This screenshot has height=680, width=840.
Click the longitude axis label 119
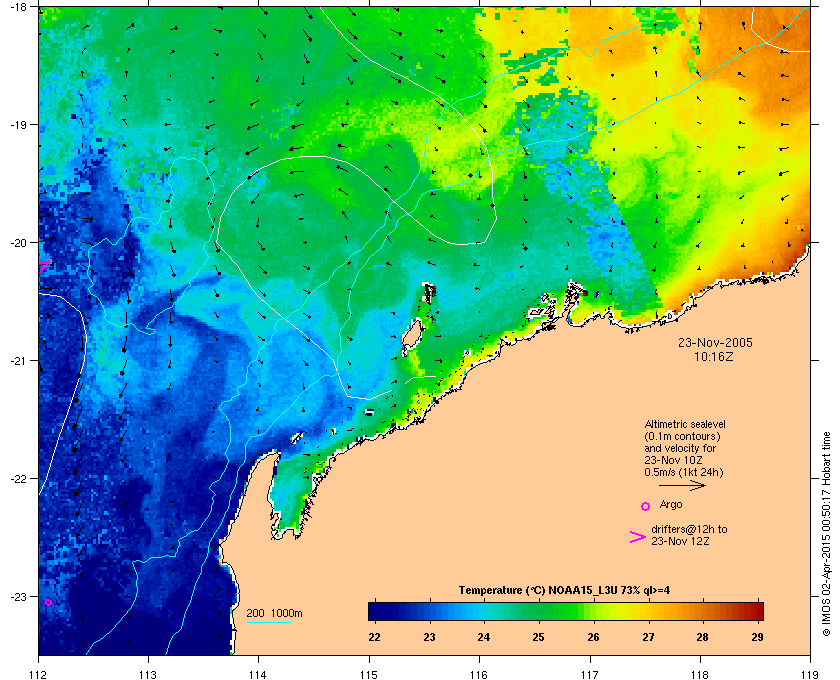click(x=810, y=674)
